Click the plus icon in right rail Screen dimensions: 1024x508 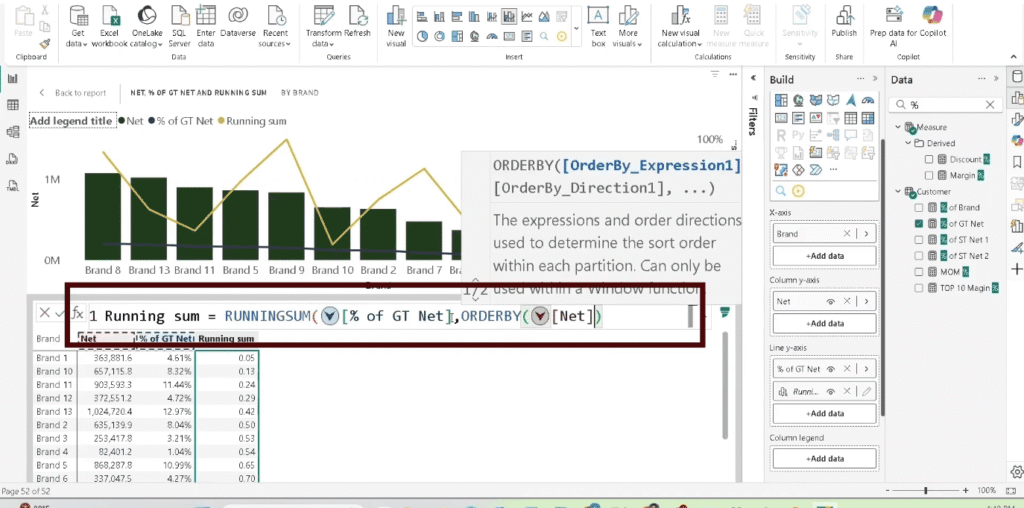click(1017, 269)
